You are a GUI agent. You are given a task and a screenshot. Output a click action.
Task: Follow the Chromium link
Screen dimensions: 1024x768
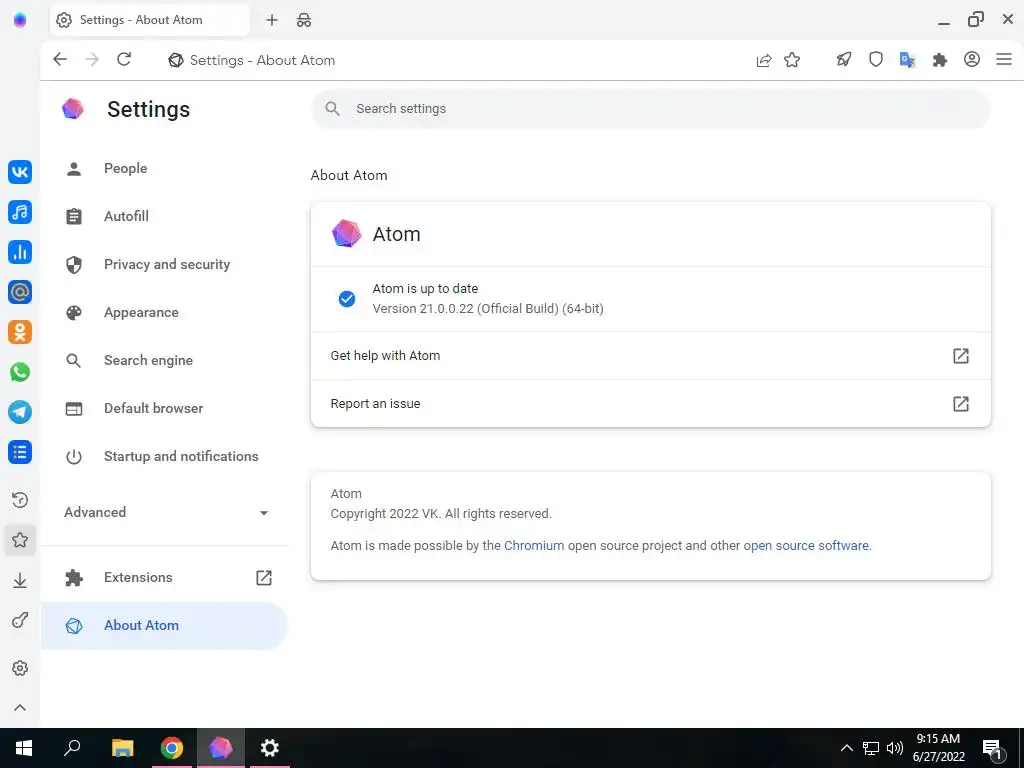click(x=534, y=545)
